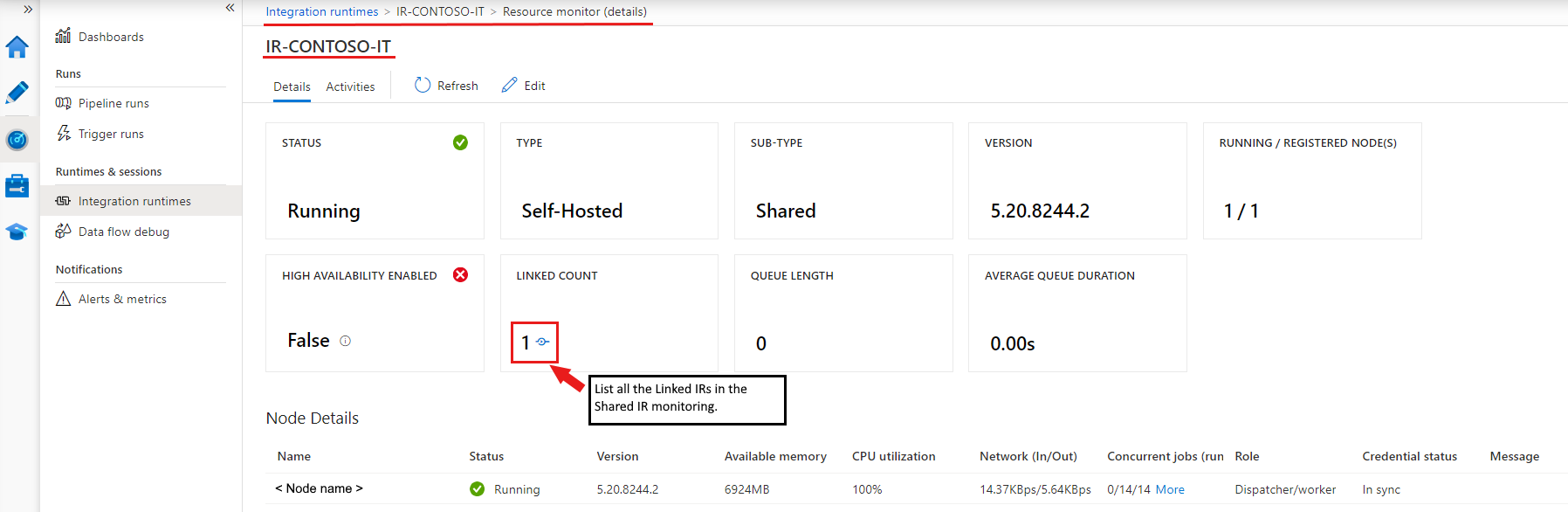Open Dashboards in the sidebar

(111, 37)
